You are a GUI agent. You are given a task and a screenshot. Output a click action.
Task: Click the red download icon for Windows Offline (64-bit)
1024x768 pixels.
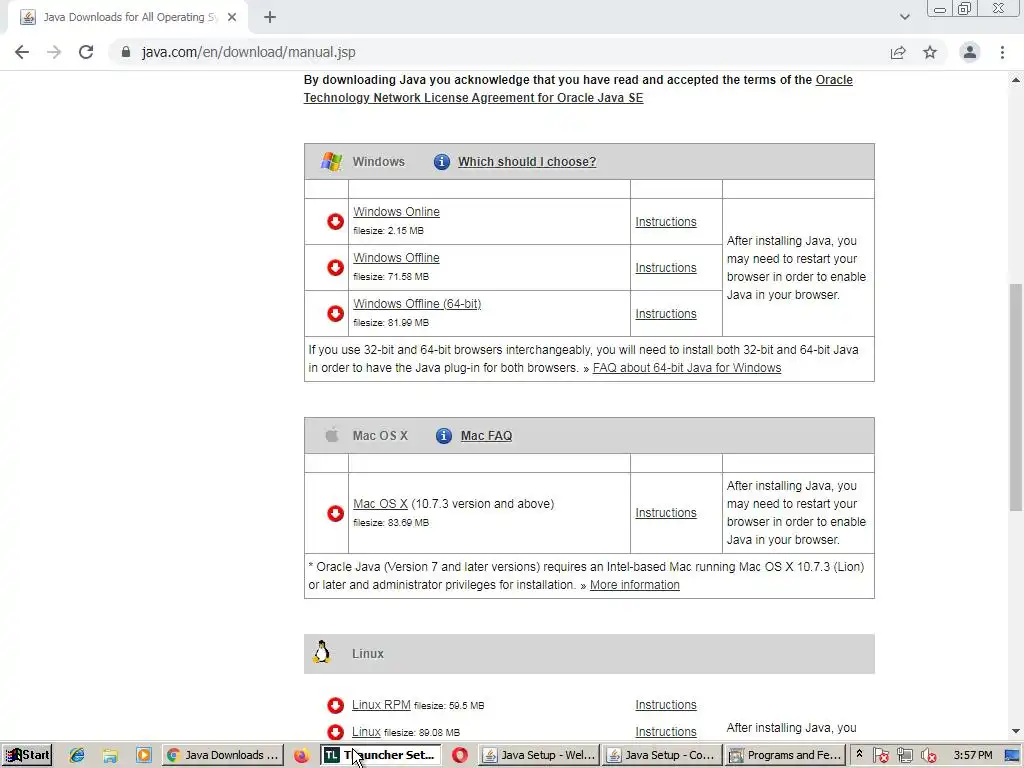(x=335, y=313)
